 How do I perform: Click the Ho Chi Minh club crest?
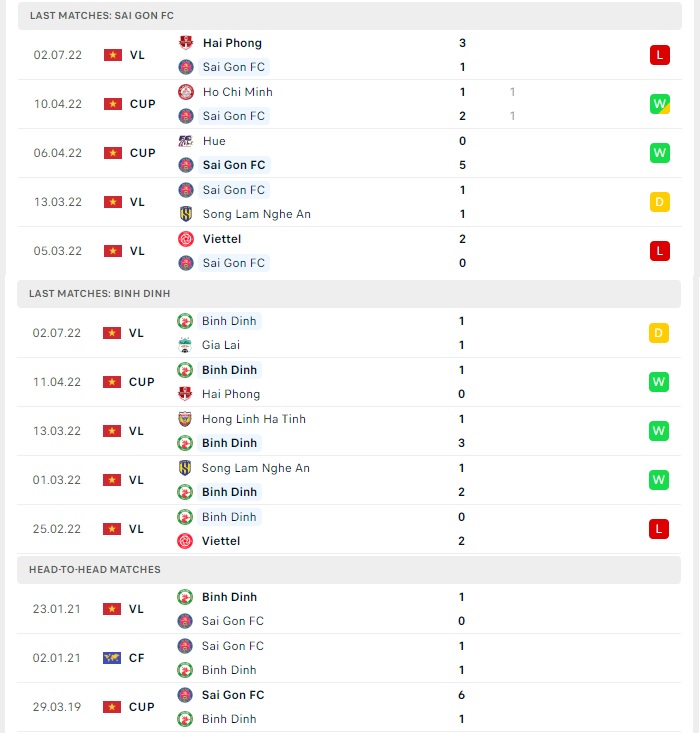pos(186,92)
